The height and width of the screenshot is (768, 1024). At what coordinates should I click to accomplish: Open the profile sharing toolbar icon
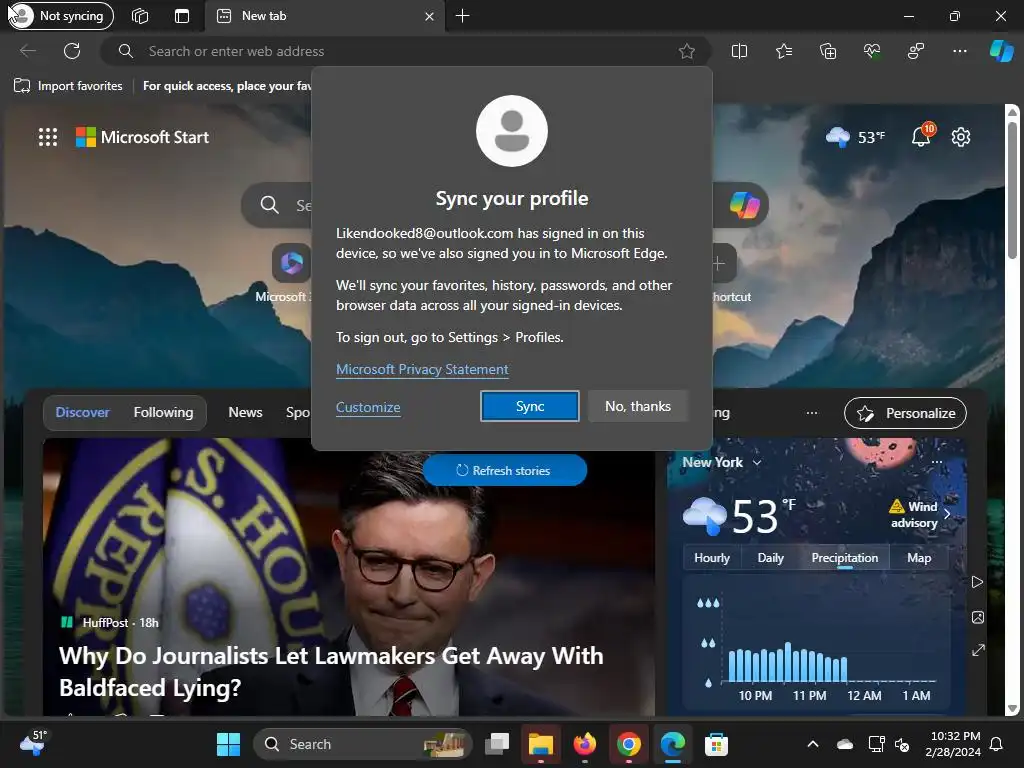(x=916, y=51)
